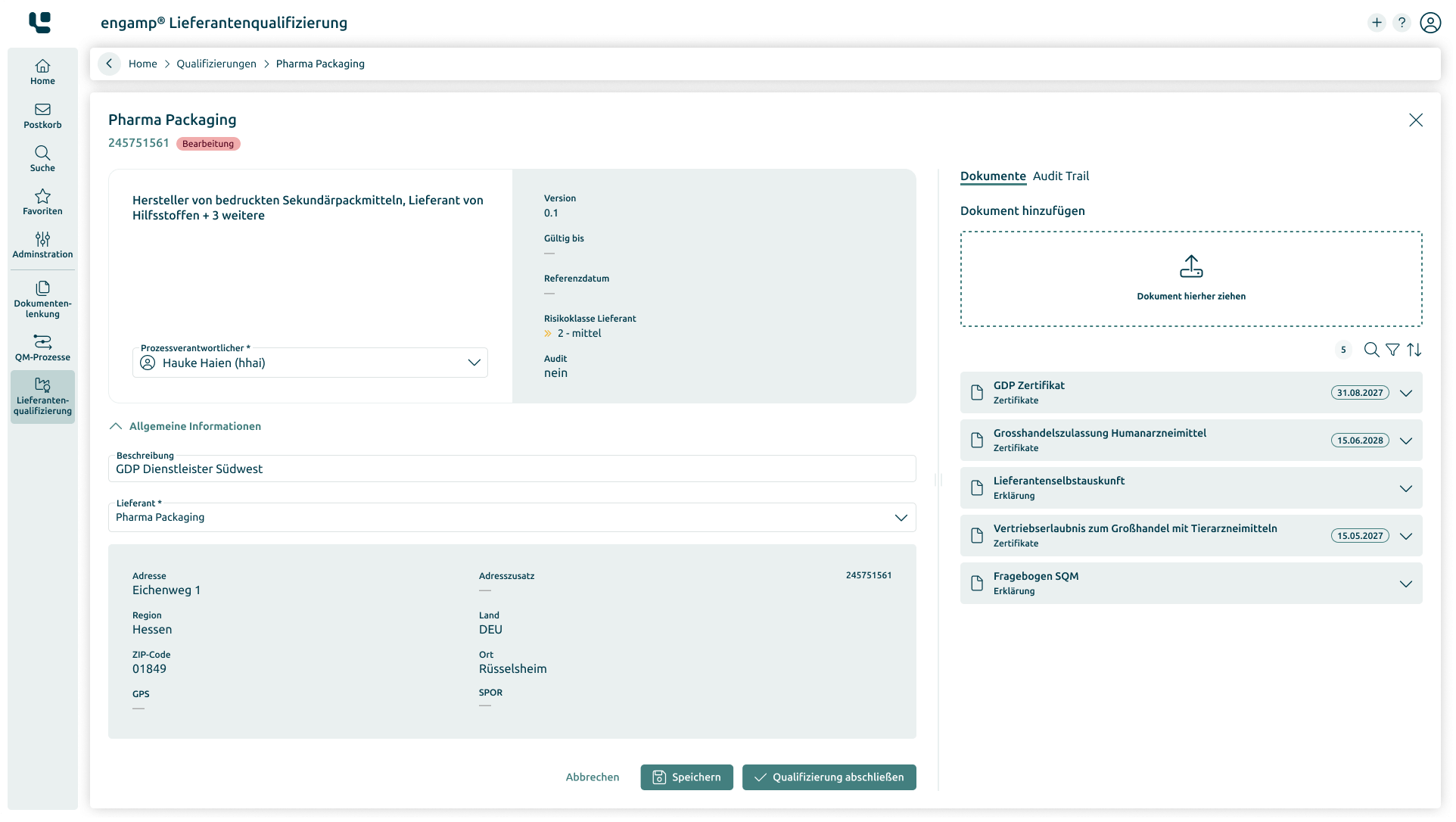1456x822 pixels.
Task: Click the Region value Hessen
Action: coord(152,631)
